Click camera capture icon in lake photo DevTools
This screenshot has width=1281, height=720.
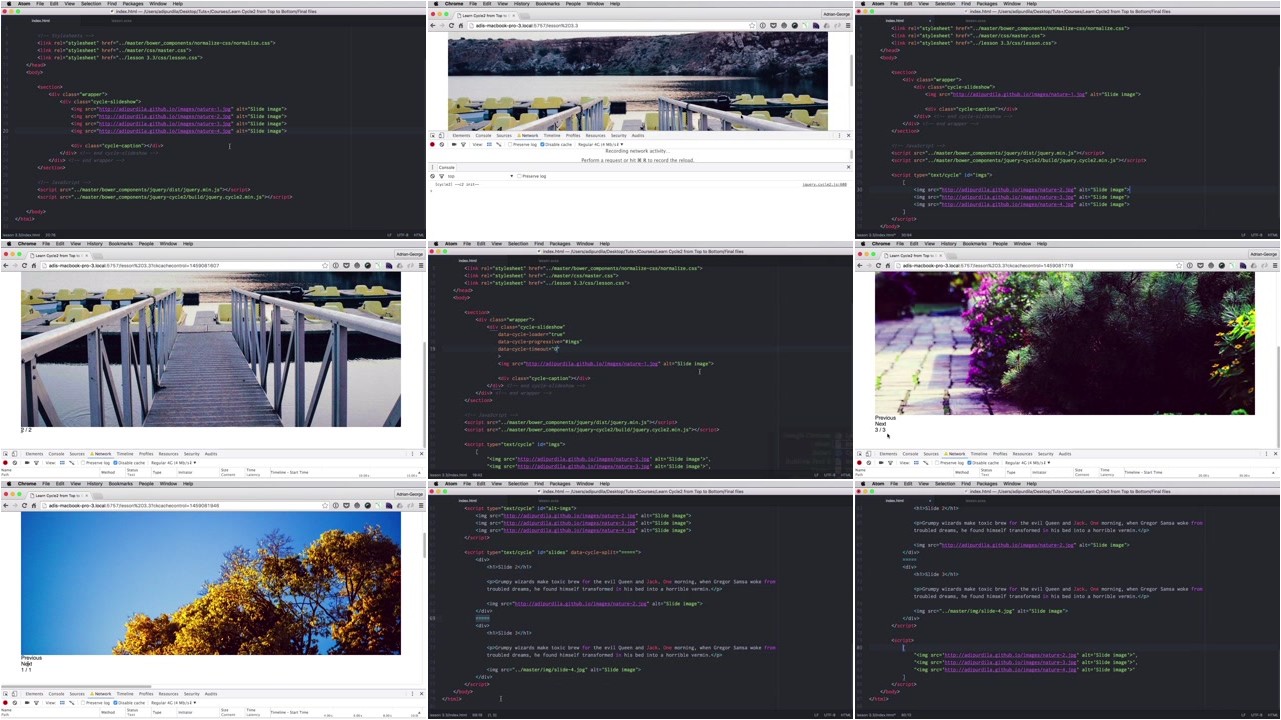point(454,144)
